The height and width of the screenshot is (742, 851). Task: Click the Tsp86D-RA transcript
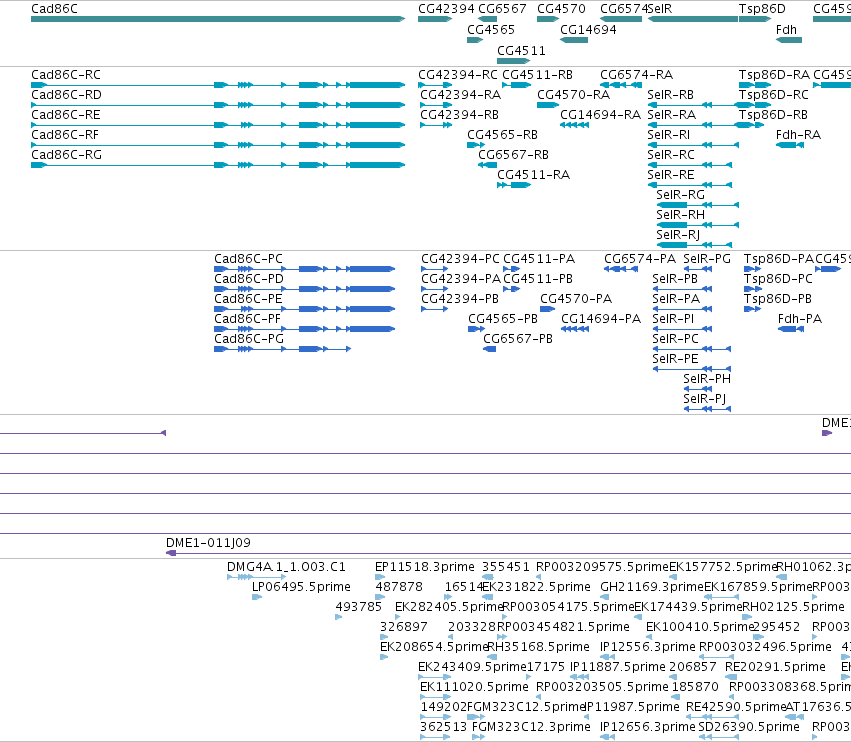(x=755, y=85)
